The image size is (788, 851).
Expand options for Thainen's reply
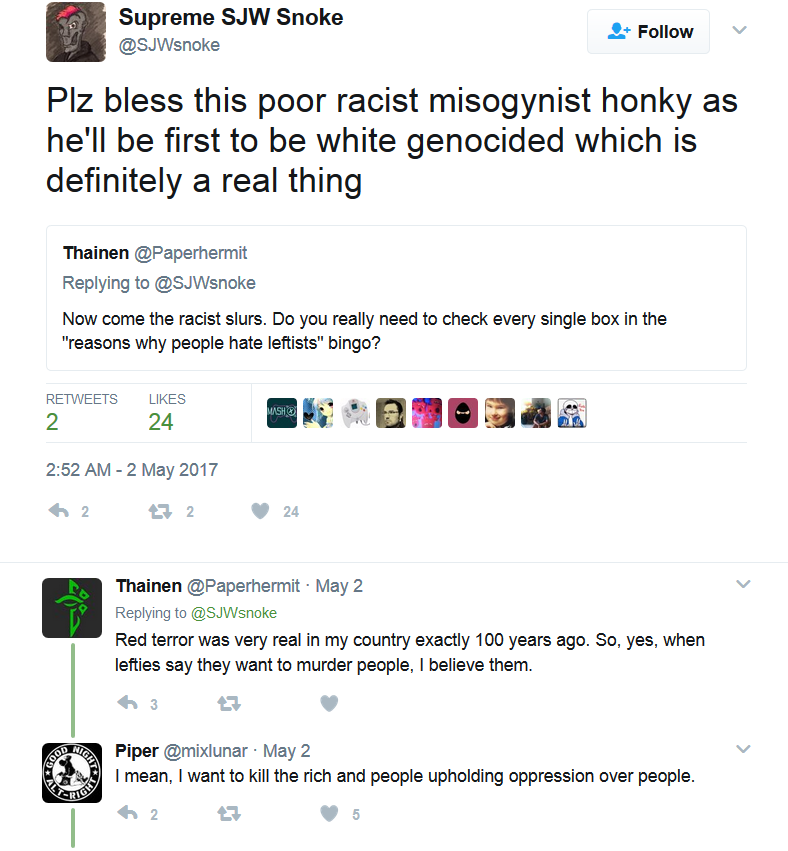743,584
